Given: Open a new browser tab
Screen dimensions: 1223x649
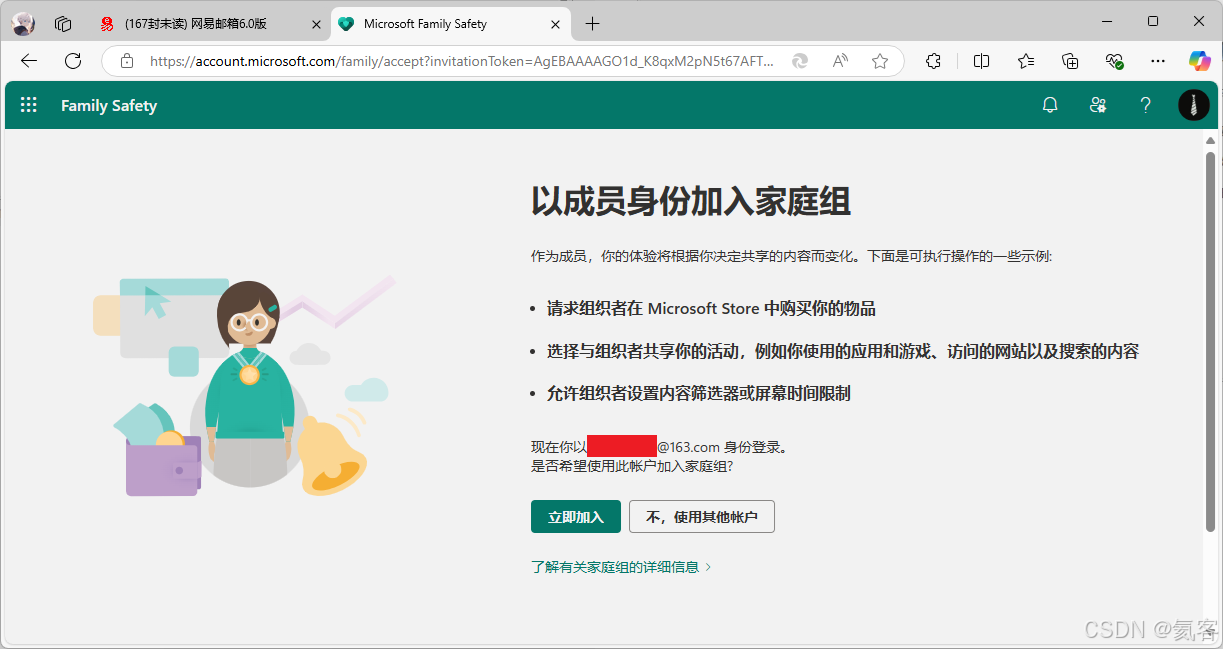Looking at the screenshot, I should coord(593,23).
